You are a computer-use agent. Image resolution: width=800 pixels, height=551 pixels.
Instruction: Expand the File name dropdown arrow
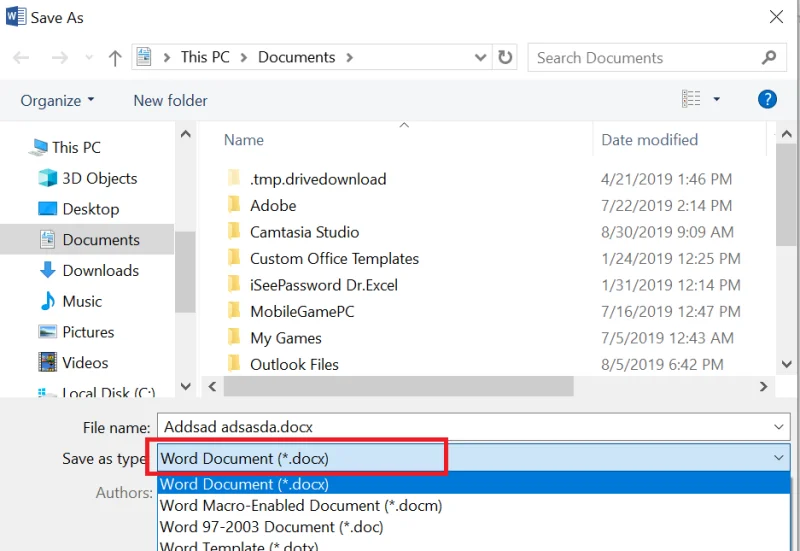[x=779, y=427]
